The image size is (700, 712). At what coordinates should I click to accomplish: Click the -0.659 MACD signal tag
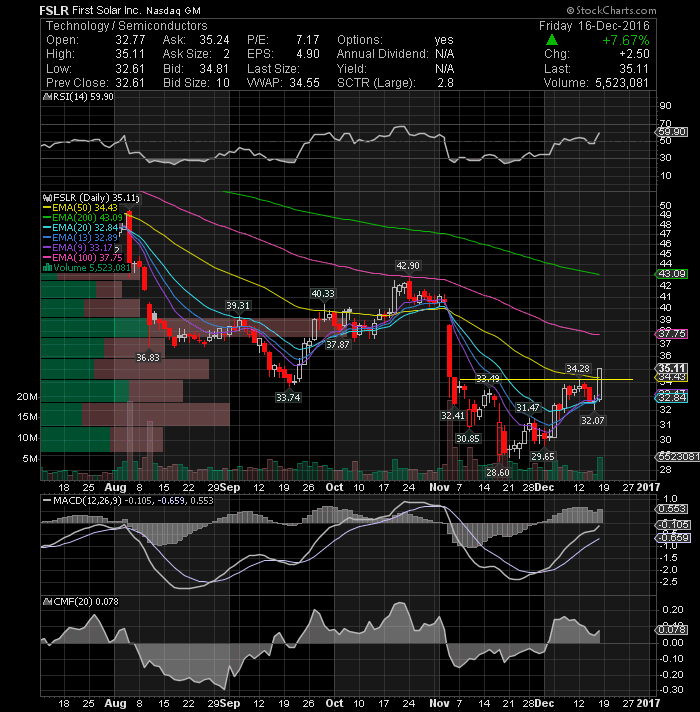point(672,538)
